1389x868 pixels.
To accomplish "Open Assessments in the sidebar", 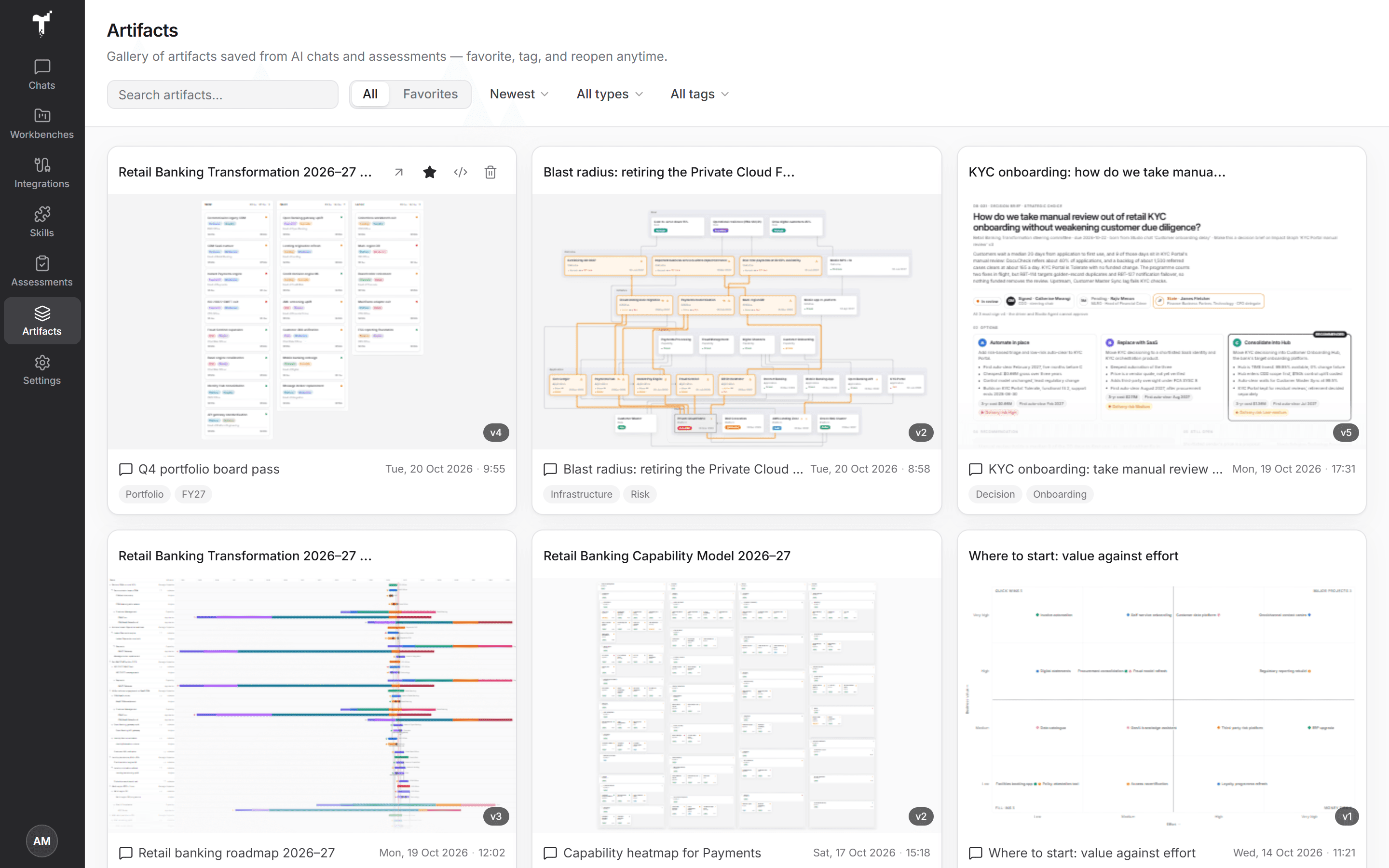I will [x=42, y=271].
